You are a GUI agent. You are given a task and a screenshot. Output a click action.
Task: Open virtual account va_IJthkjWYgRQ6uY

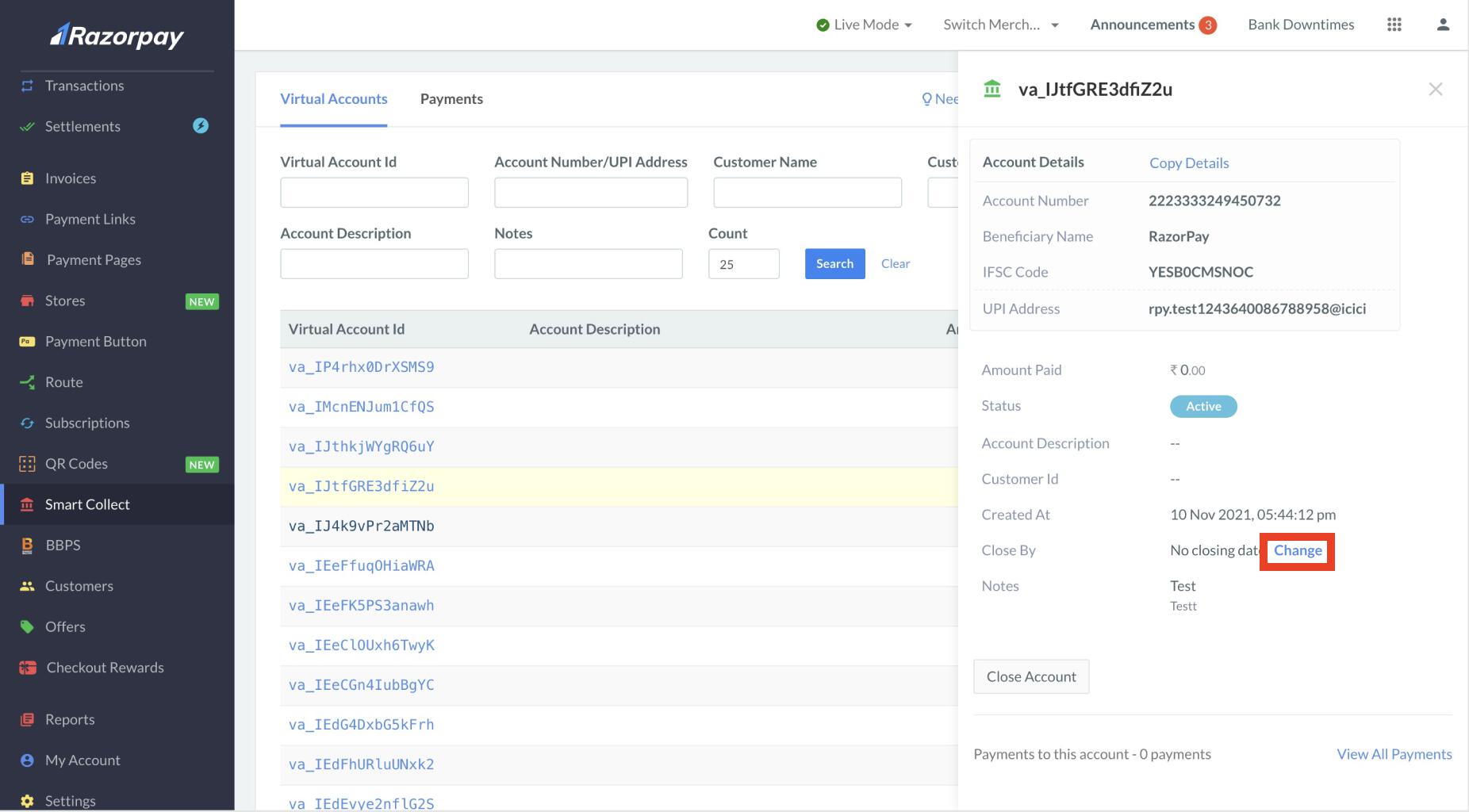pos(361,446)
